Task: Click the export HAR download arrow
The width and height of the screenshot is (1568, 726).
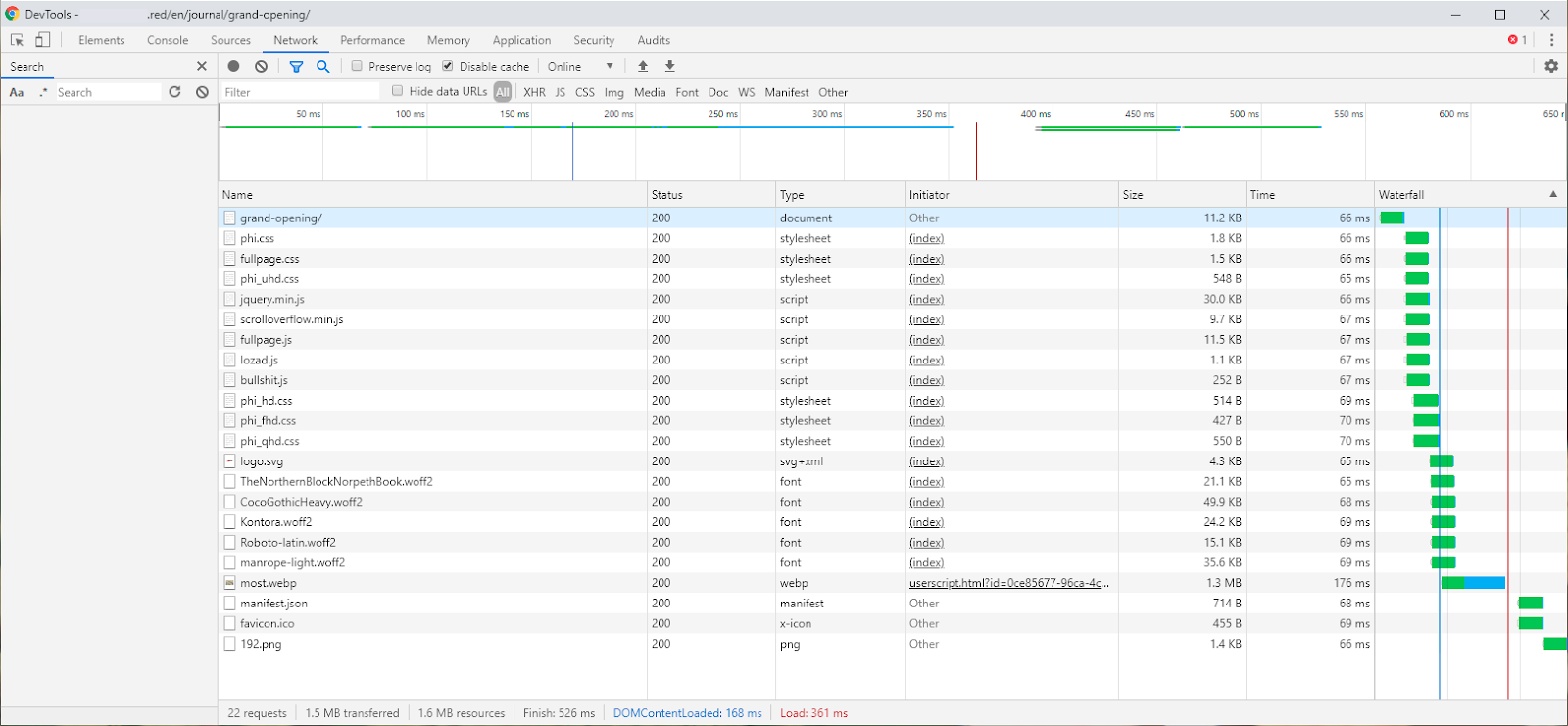Action: tap(670, 66)
